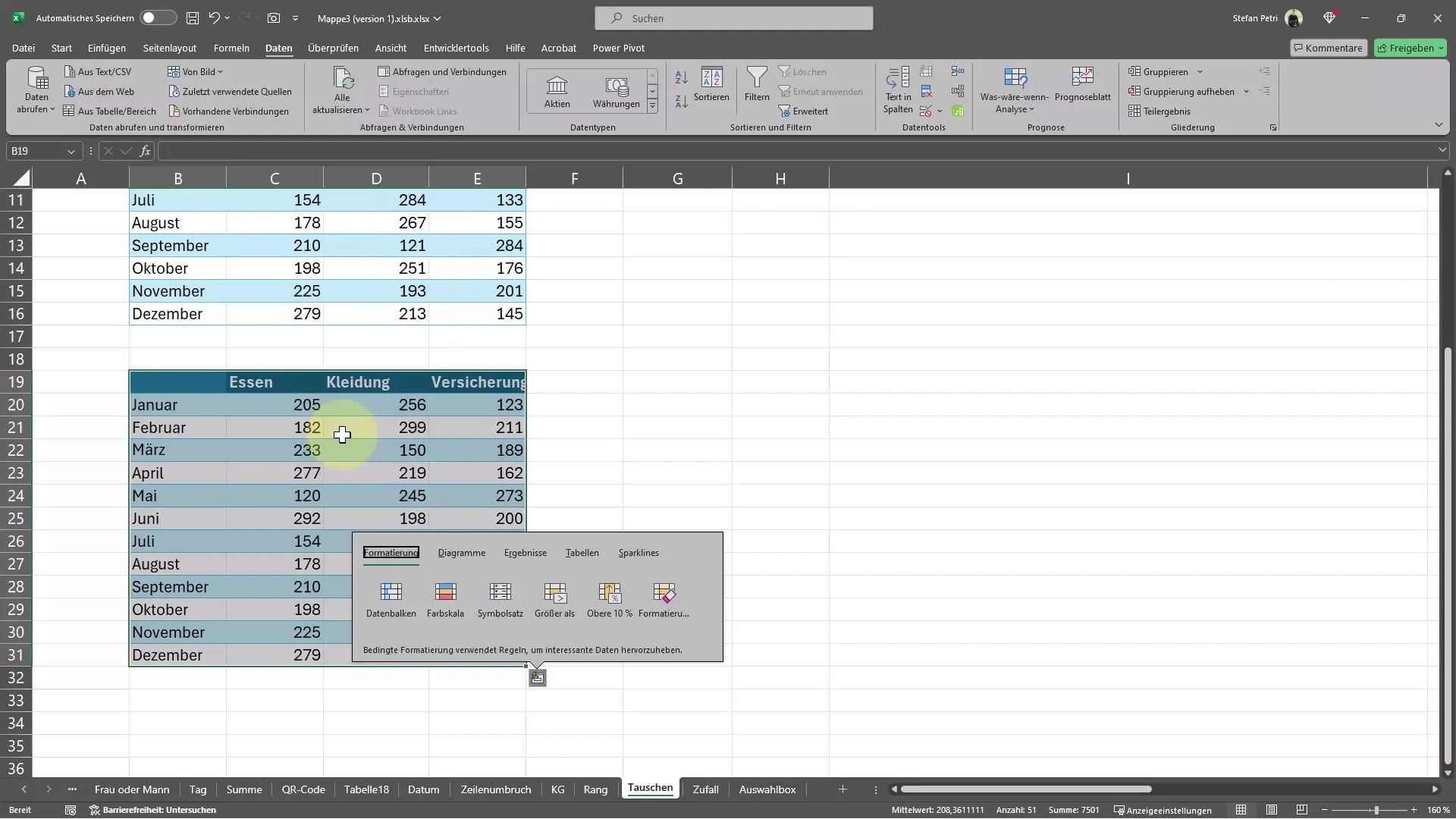Click Zuletzt verwendete Quellen
This screenshot has height=819, width=1456.
230,92
